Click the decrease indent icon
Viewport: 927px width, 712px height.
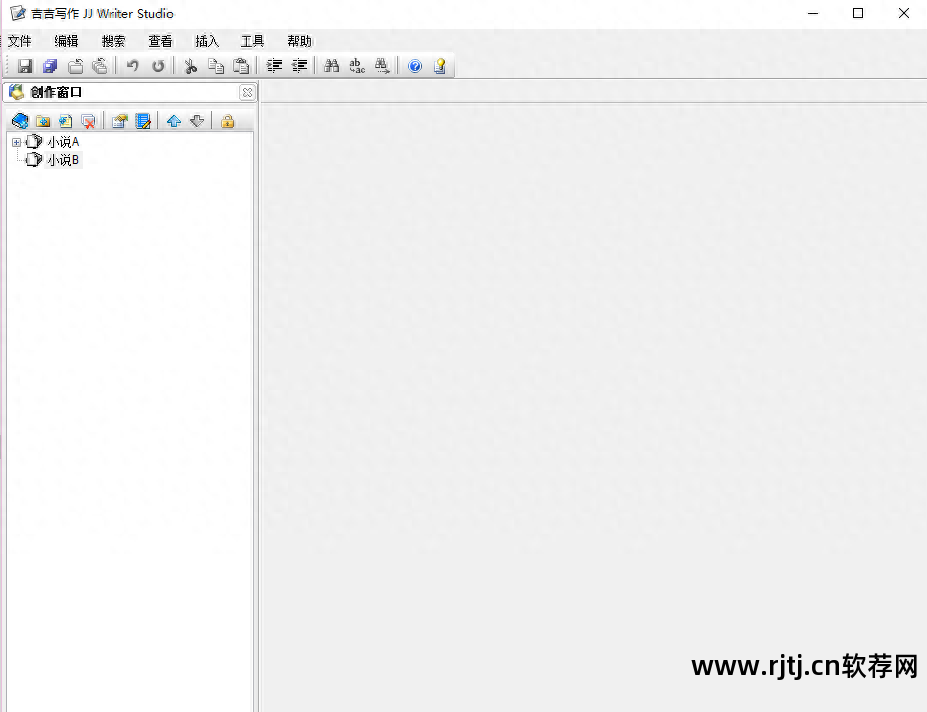click(x=300, y=66)
